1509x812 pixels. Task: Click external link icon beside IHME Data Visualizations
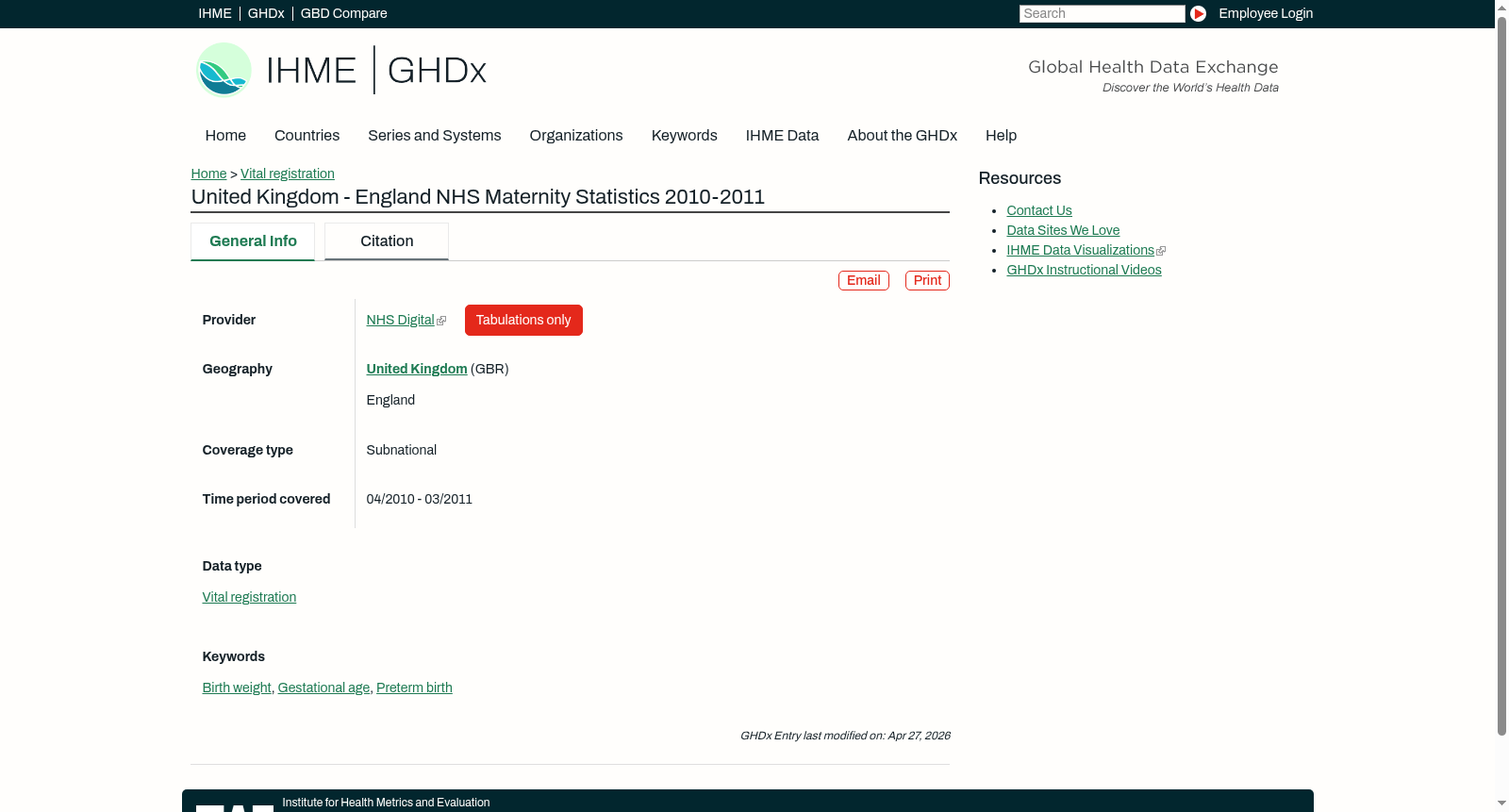[x=1161, y=251]
